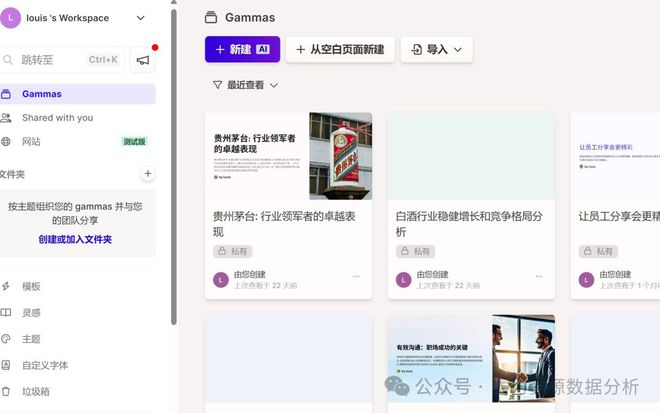The height and width of the screenshot is (413, 660).
Task: Click the magnifier icon in search box
Action: click(8, 60)
